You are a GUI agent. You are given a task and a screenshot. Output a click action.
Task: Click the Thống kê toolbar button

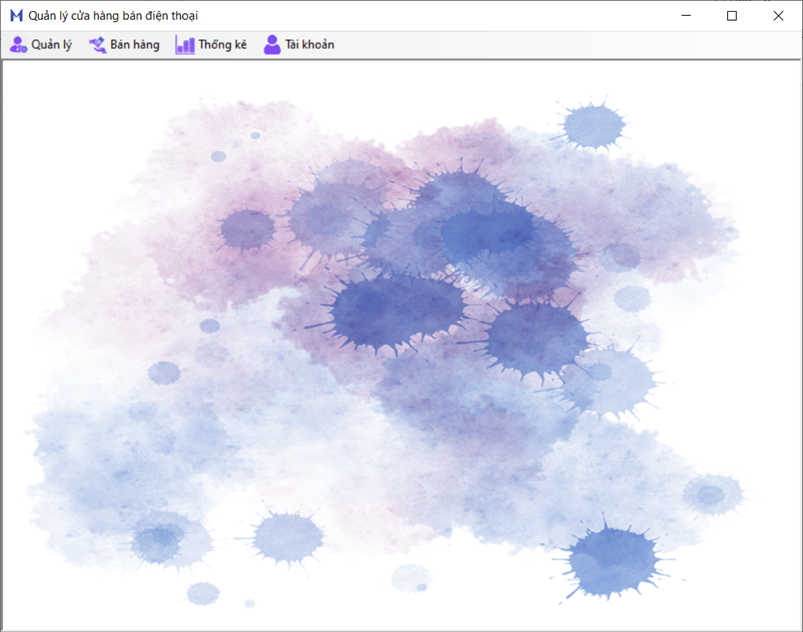[211, 44]
